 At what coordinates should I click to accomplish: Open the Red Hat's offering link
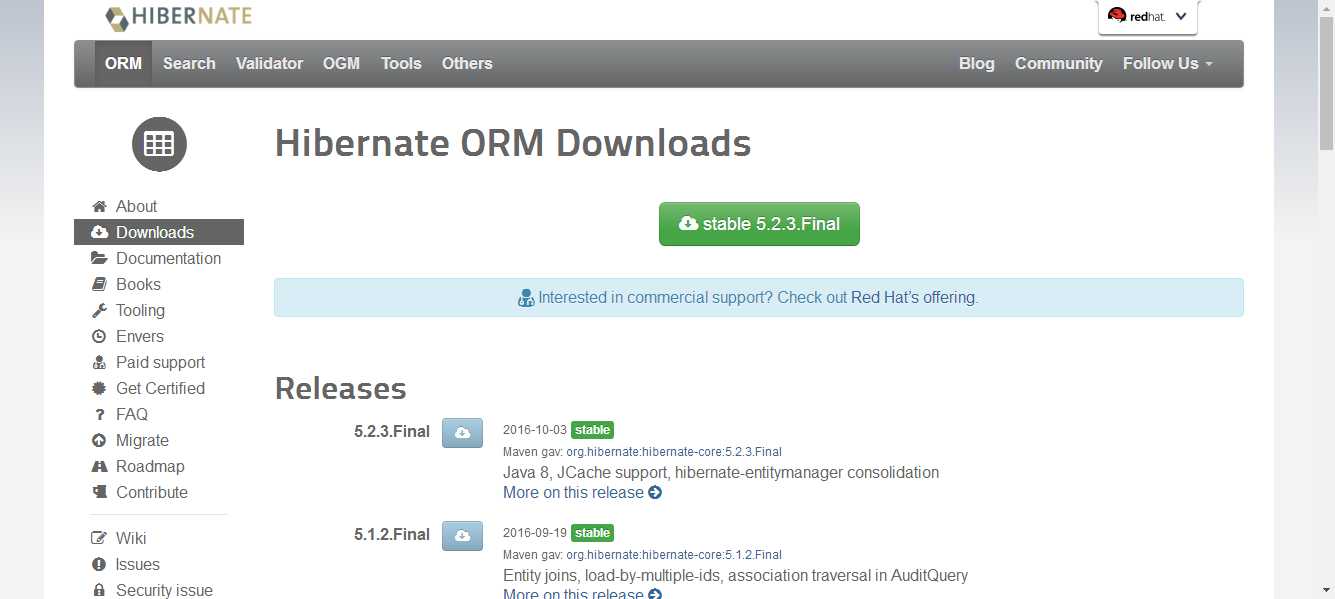(914, 298)
